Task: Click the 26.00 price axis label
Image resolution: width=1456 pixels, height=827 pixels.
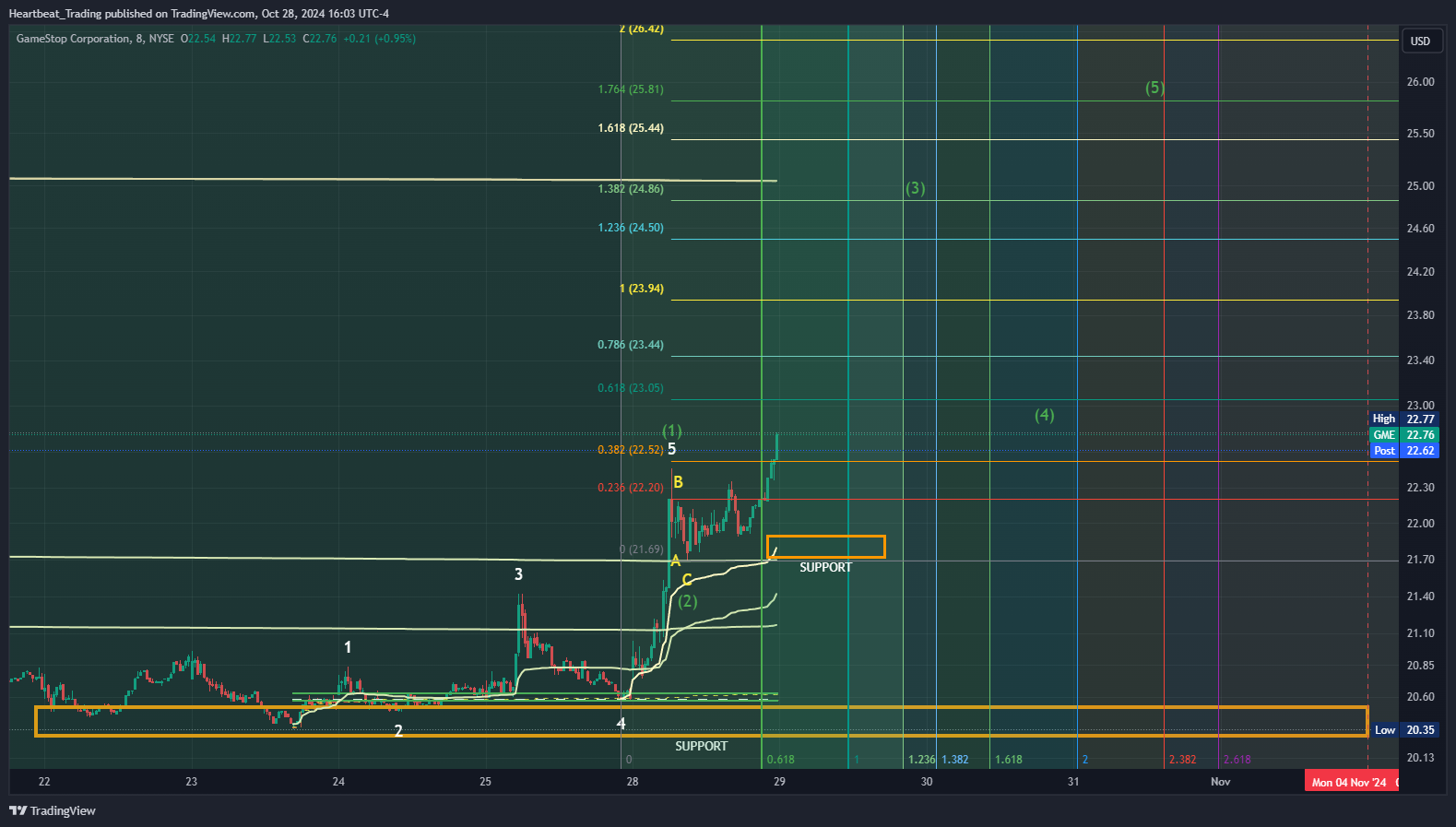Action: coord(1420,82)
